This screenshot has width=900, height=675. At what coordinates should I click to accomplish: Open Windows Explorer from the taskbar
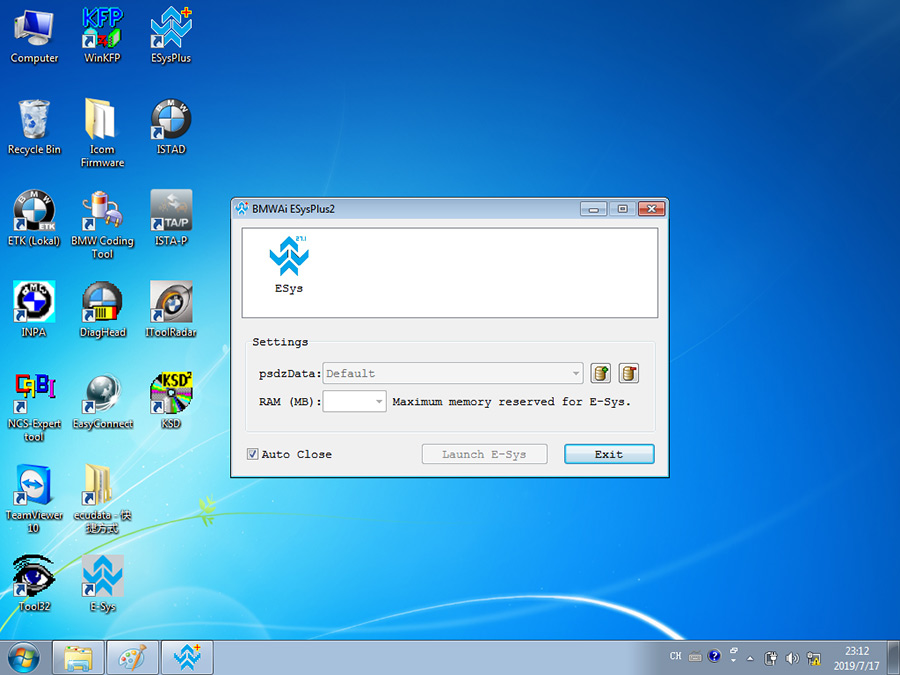pos(78,658)
